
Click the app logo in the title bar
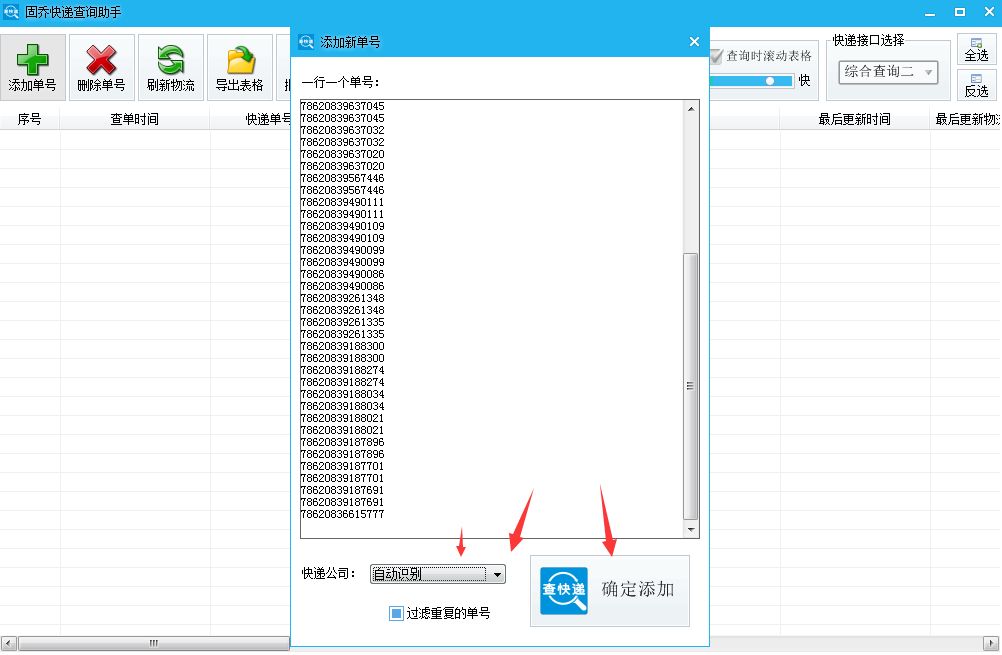10,10
